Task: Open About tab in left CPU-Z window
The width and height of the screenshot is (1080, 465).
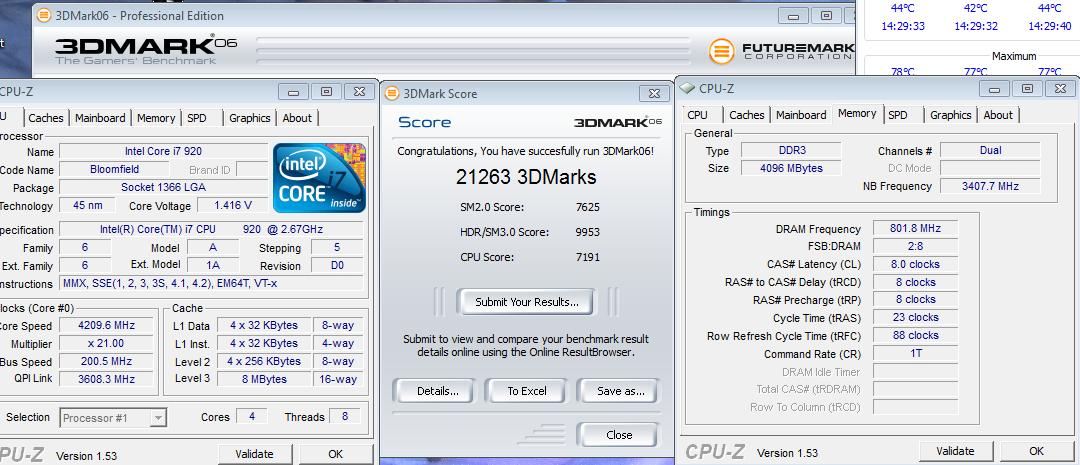Action: point(297,118)
